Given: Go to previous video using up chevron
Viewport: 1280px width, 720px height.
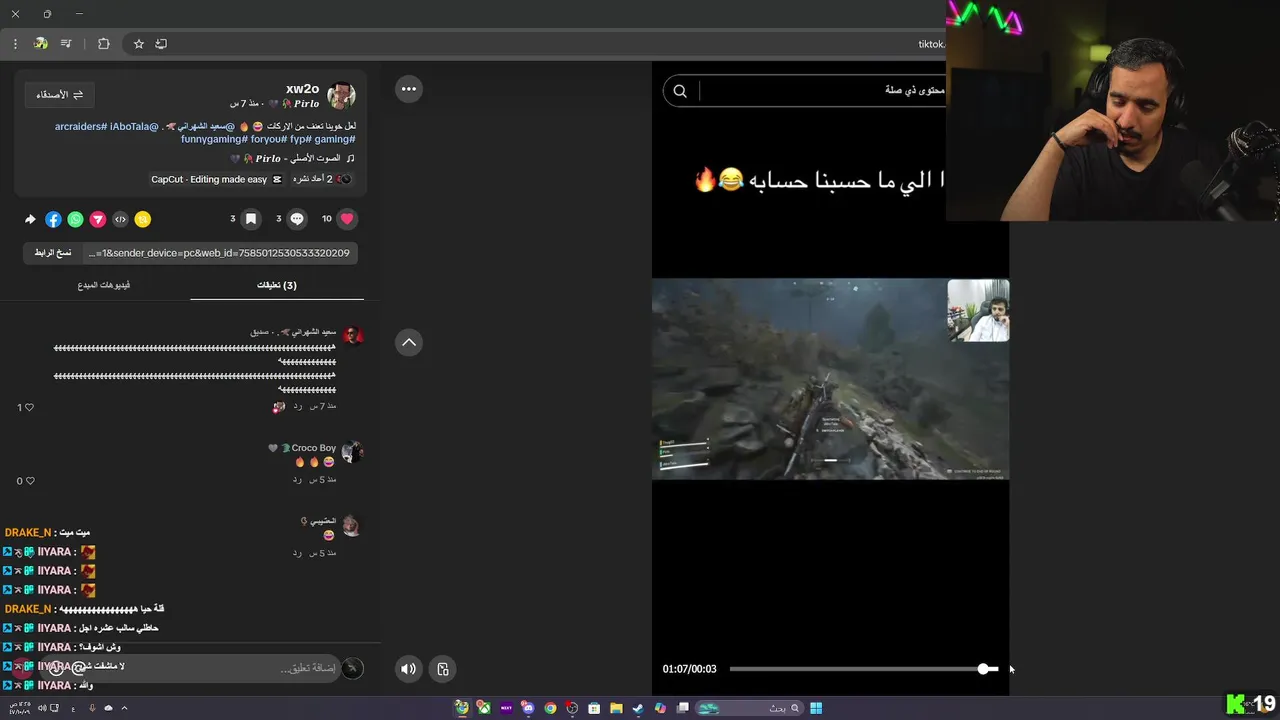Looking at the screenshot, I should (409, 342).
